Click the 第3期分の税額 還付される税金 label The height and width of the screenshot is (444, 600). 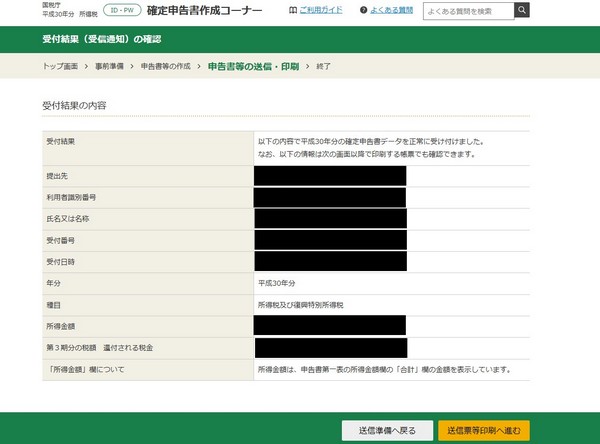99,348
